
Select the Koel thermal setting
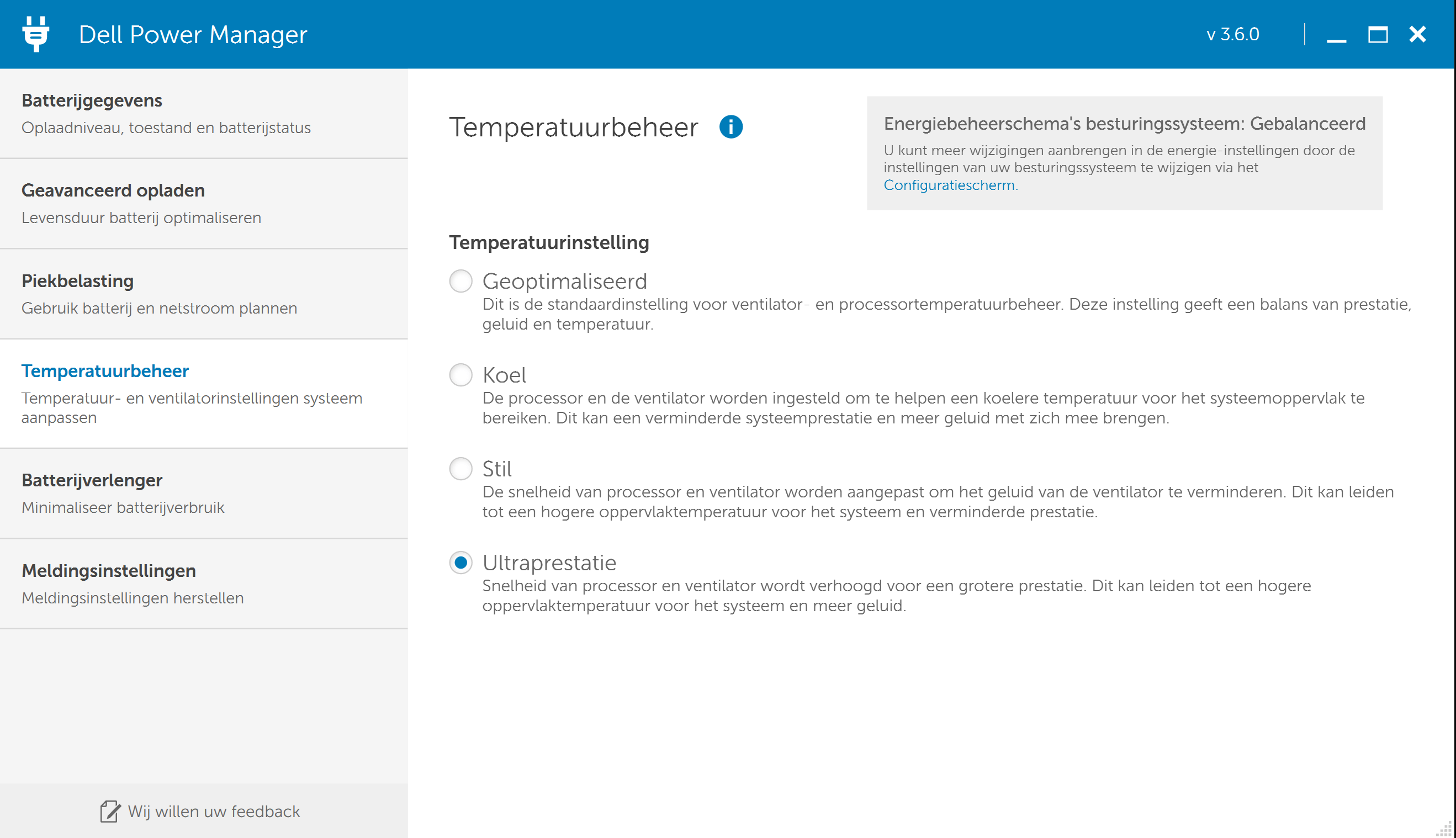point(460,375)
